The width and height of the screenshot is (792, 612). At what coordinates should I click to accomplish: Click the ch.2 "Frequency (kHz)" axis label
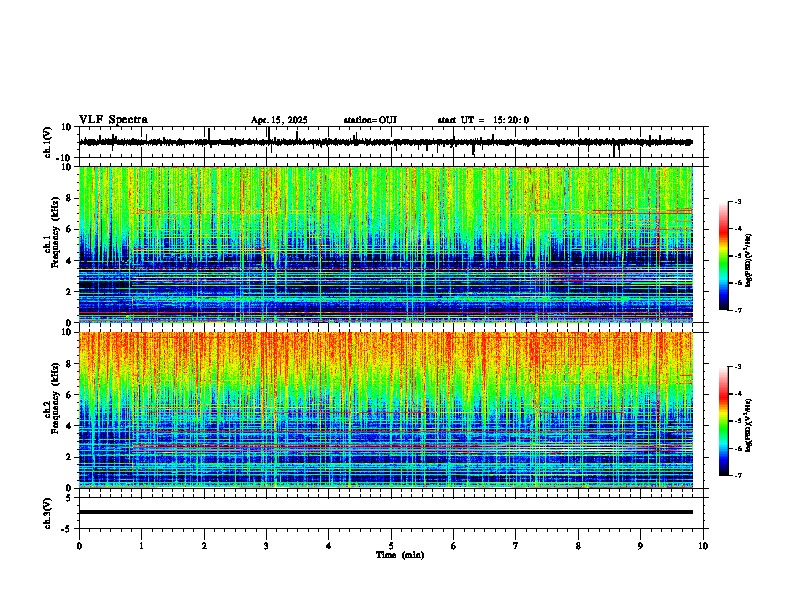tap(55, 398)
